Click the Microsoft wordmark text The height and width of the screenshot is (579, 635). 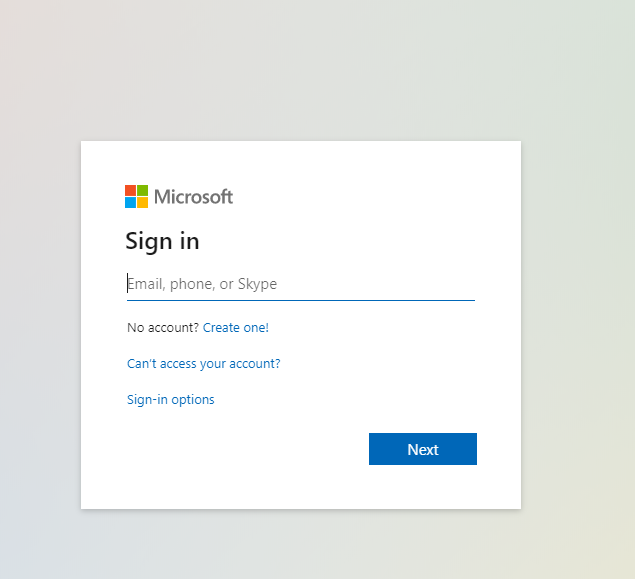coord(193,197)
